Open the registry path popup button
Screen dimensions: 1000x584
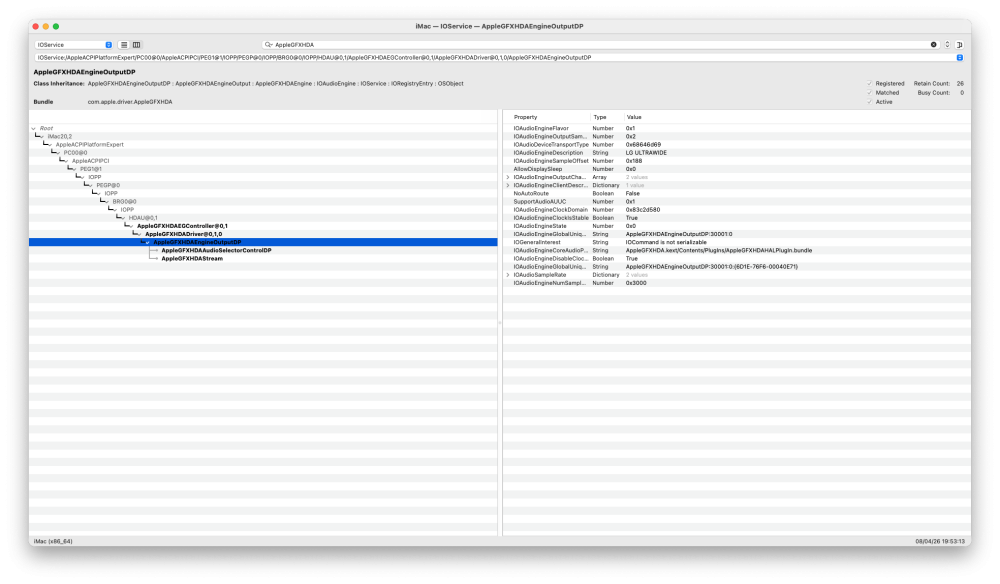click(959, 57)
